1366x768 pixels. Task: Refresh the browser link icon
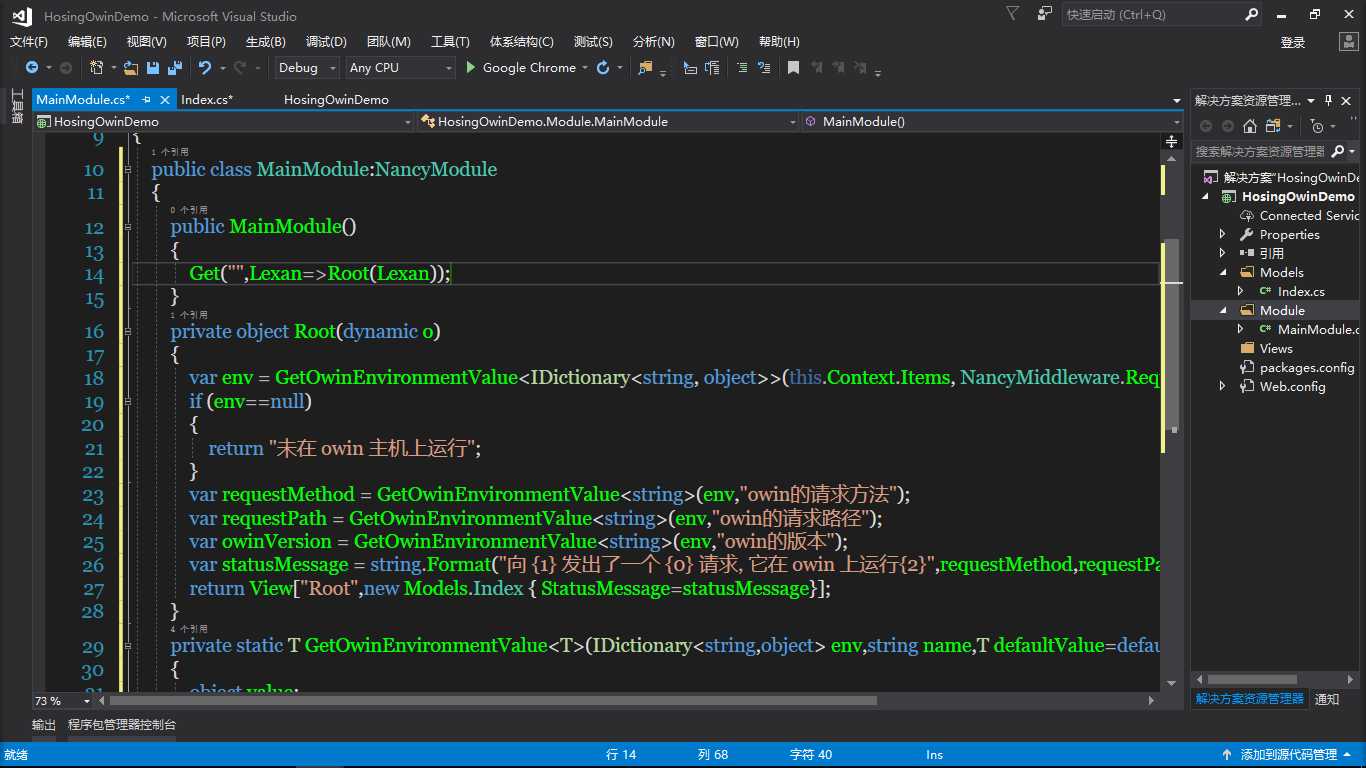tap(603, 68)
